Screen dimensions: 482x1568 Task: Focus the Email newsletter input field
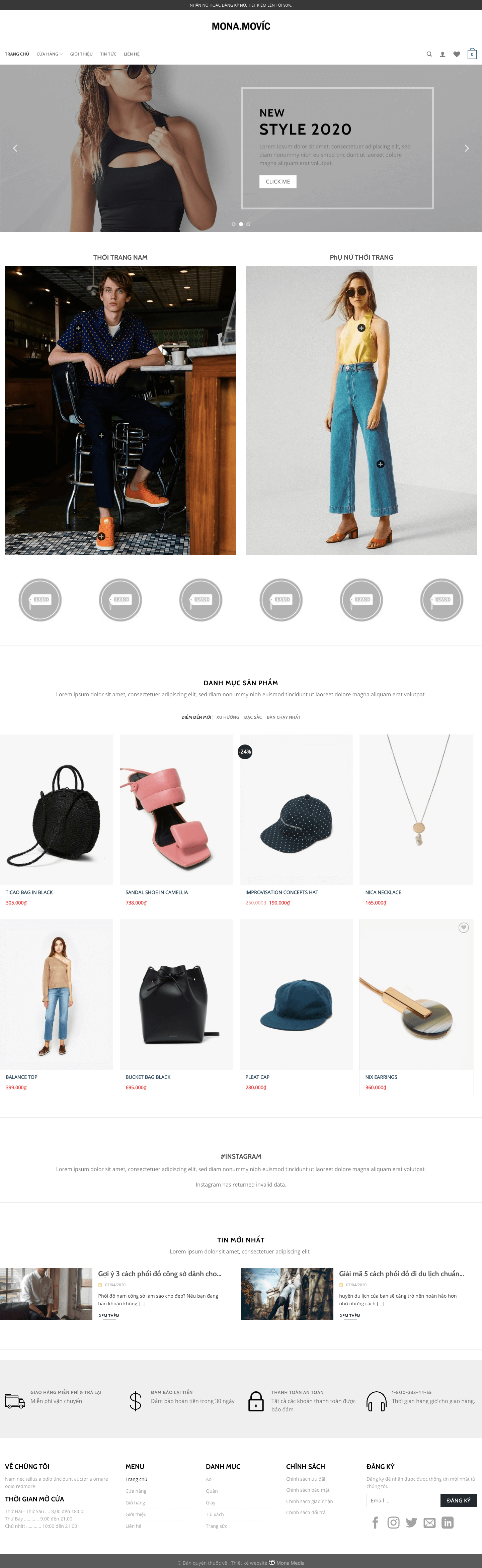403,1500
